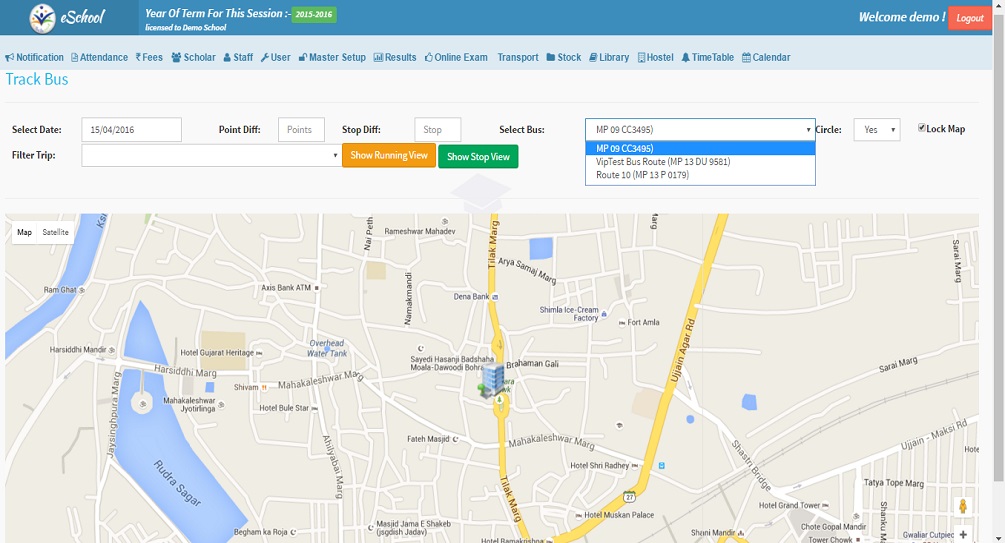Viewport: 1005px width, 543px height.
Task: Open the Transport menu
Action: [517, 58]
